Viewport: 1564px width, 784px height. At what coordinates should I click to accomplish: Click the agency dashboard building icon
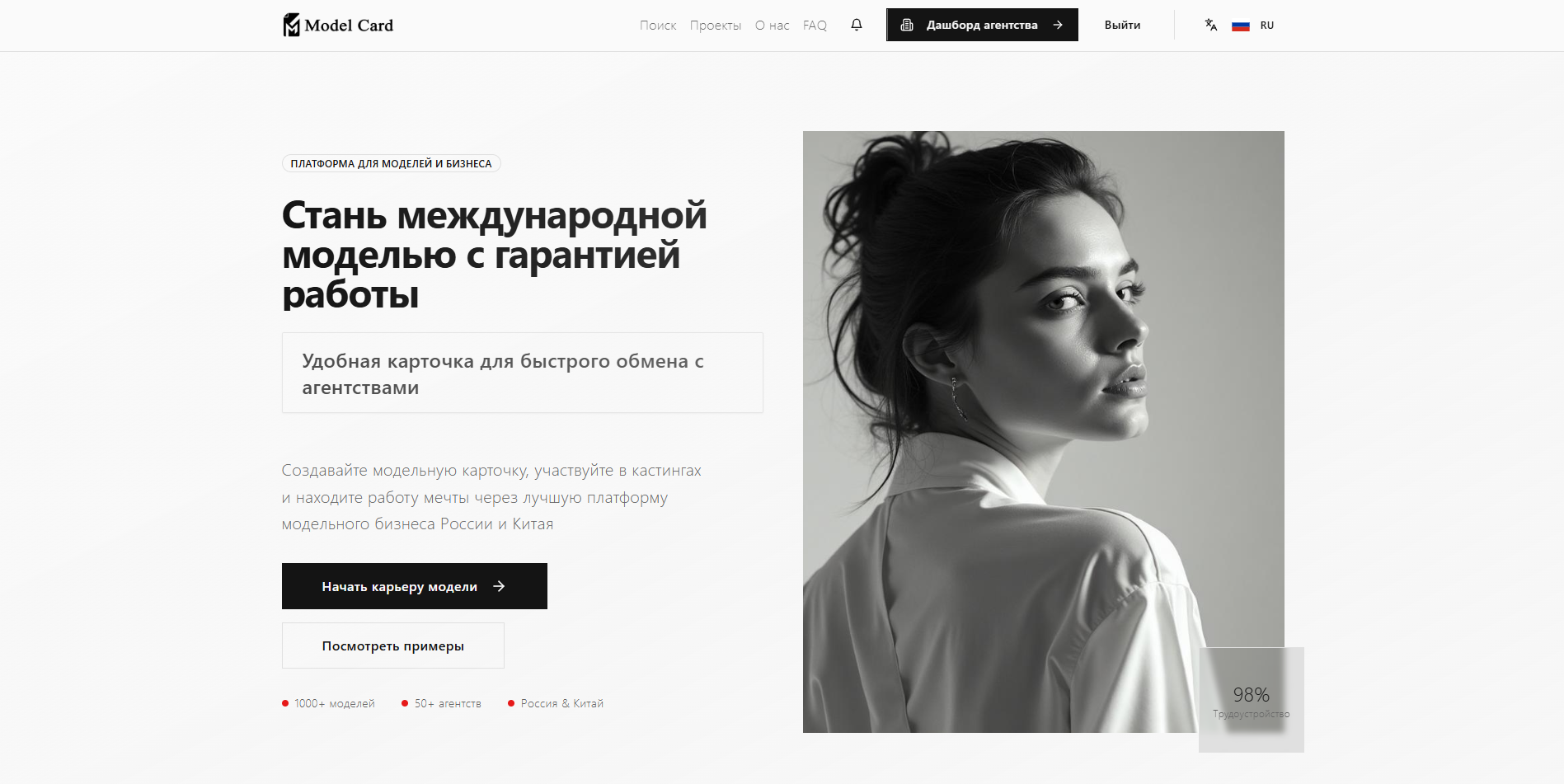tap(907, 25)
